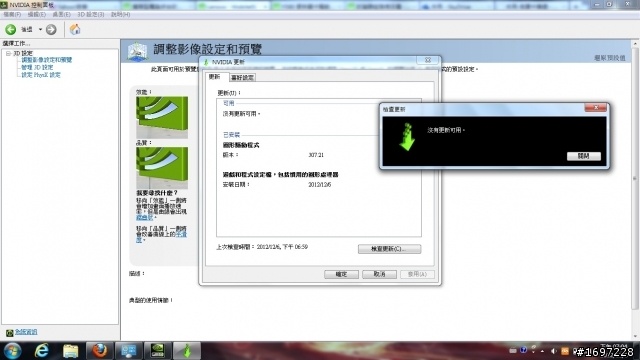
Task: Open File Explorer folder in taskbar
Action: [x=70, y=351]
